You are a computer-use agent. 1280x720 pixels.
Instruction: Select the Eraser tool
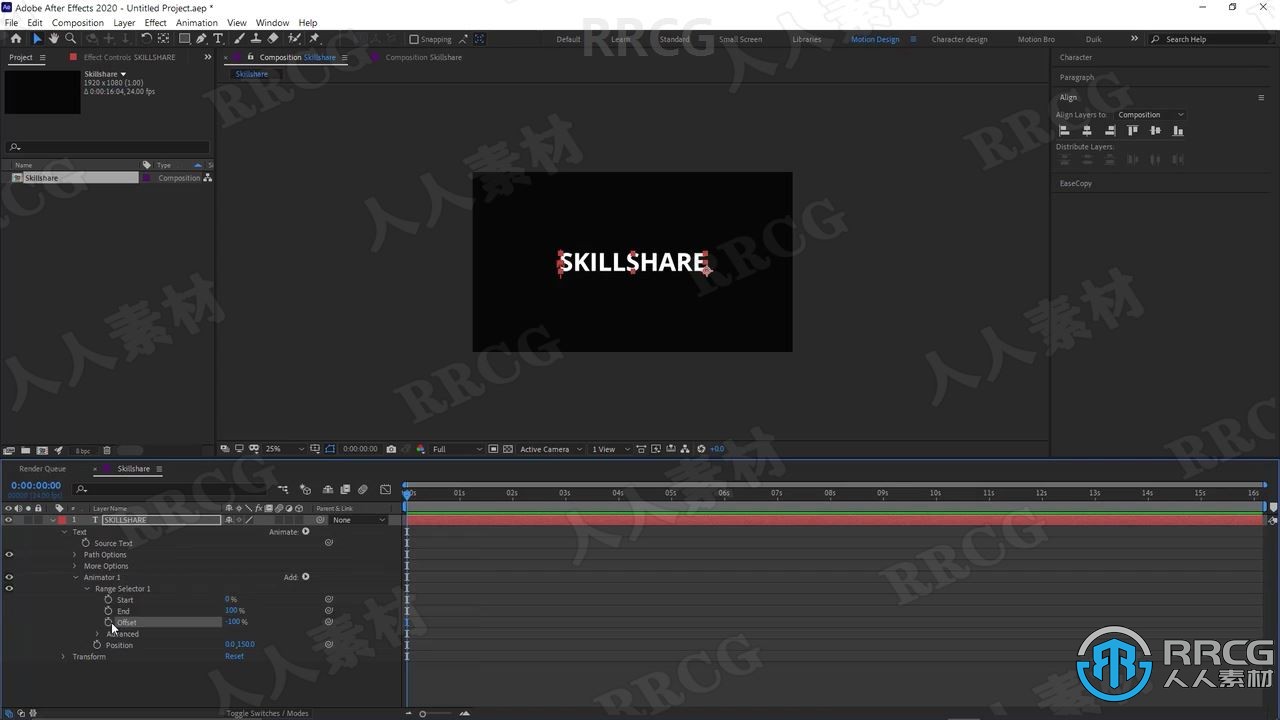pyautogui.click(x=273, y=39)
